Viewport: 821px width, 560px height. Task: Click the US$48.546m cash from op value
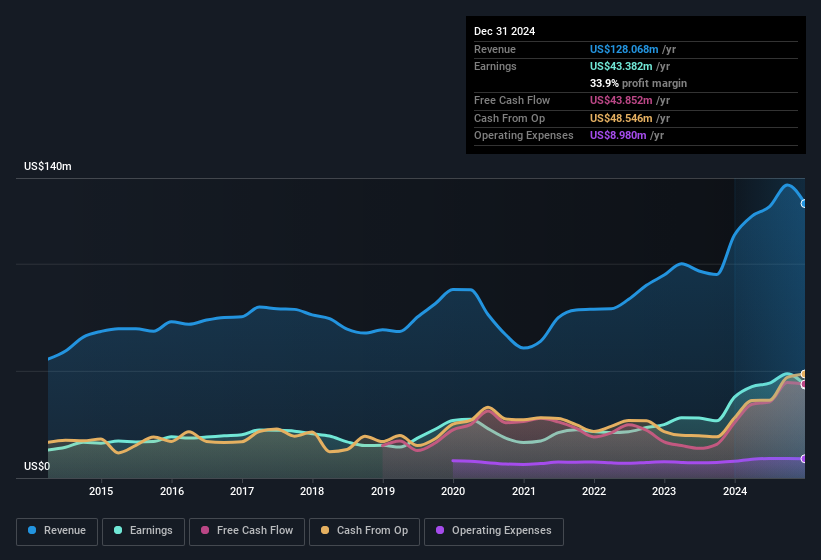pyautogui.click(x=621, y=118)
